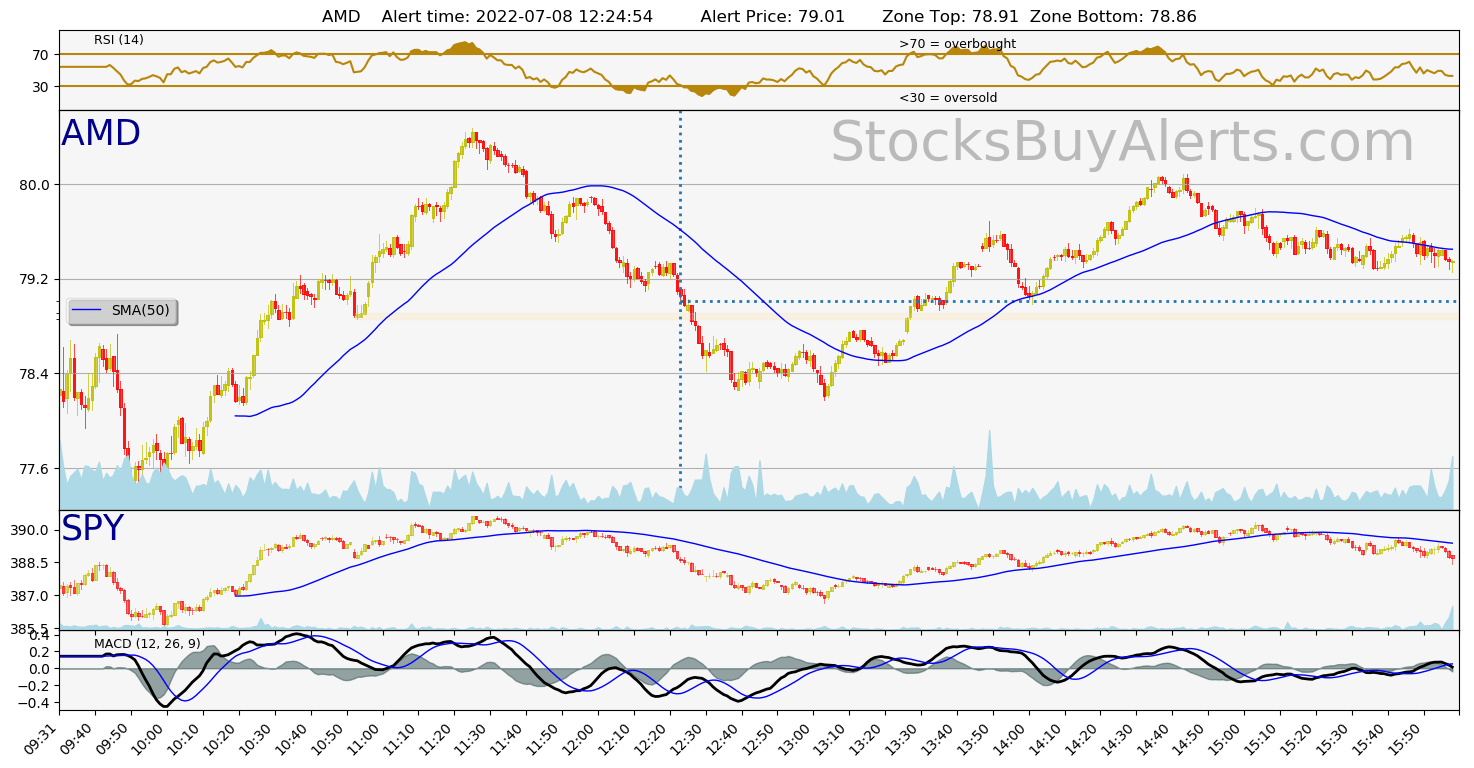Image resolution: width=1474 pixels, height=768 pixels.
Task: Click the SPY ticker label
Action: (92, 529)
